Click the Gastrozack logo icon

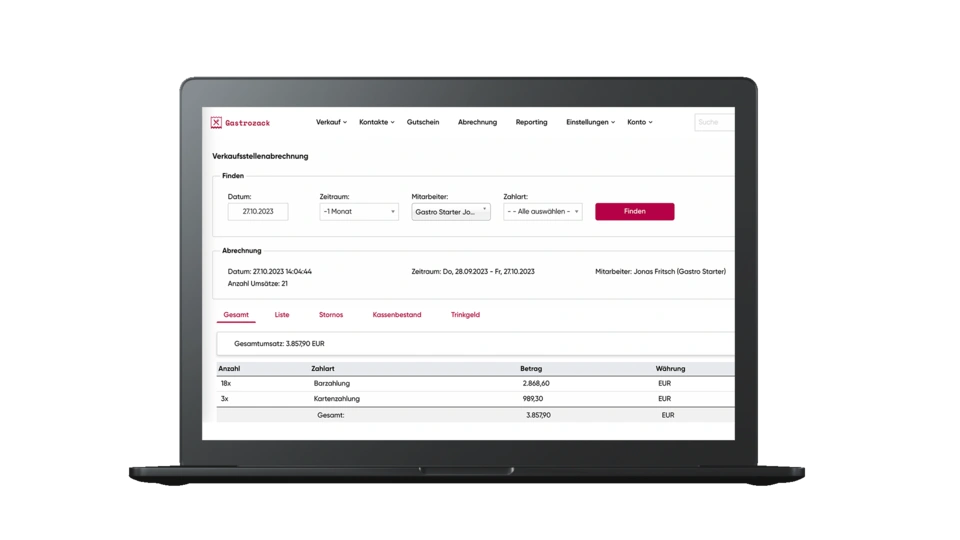point(216,122)
